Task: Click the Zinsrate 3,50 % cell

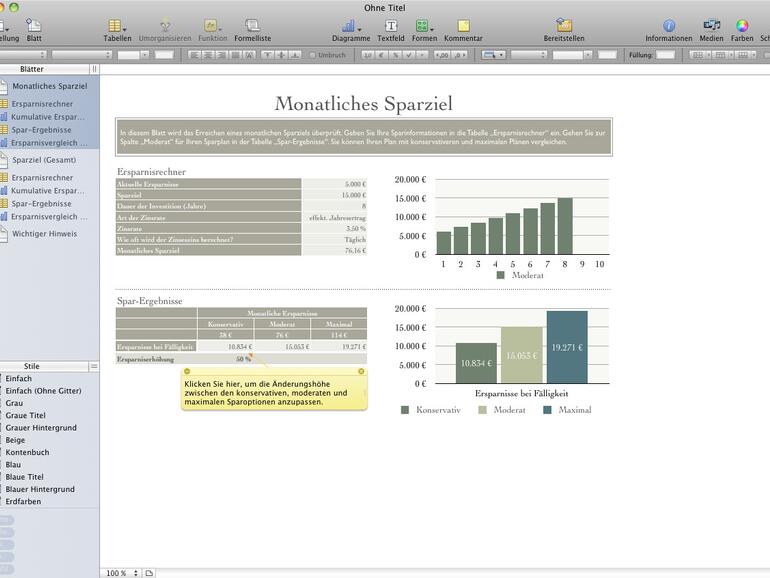Action: [334, 228]
